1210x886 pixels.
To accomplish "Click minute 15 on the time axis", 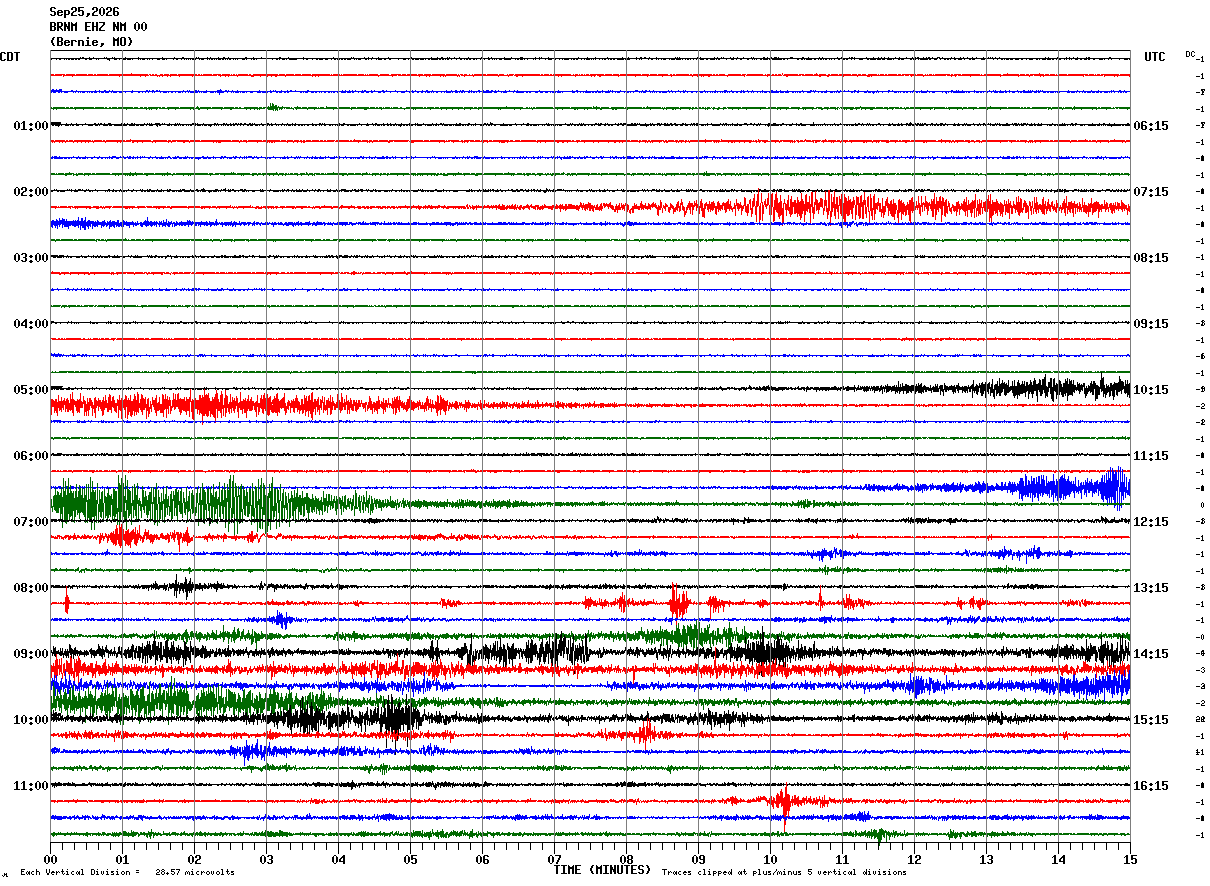I will click(x=1130, y=859).
